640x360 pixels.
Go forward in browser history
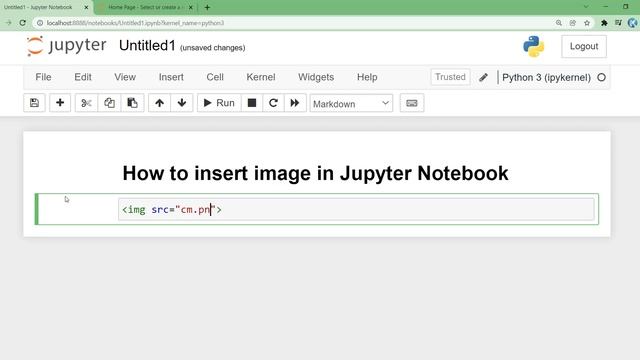click(x=9, y=23)
